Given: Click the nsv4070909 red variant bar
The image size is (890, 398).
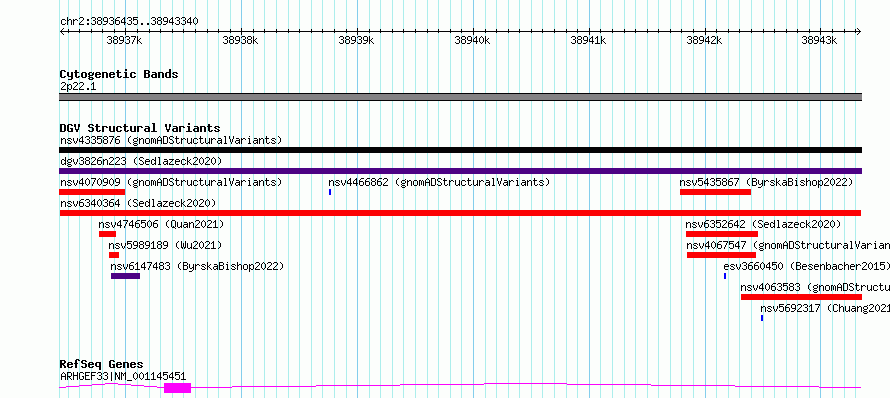Looking at the screenshot, I should tap(92, 192).
